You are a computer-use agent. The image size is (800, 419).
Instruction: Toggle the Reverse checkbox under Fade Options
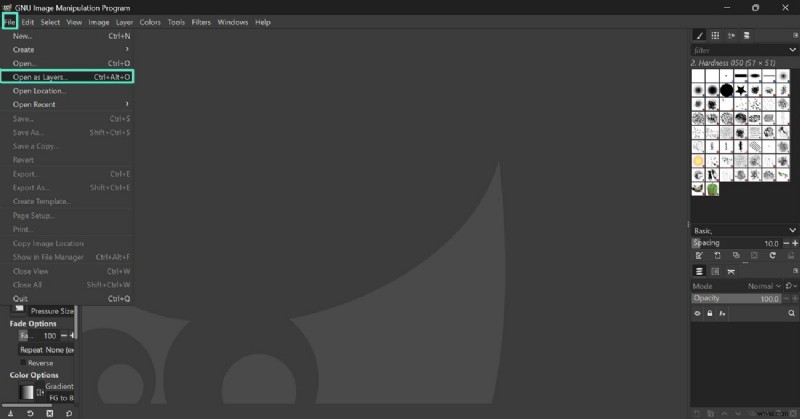(x=23, y=362)
